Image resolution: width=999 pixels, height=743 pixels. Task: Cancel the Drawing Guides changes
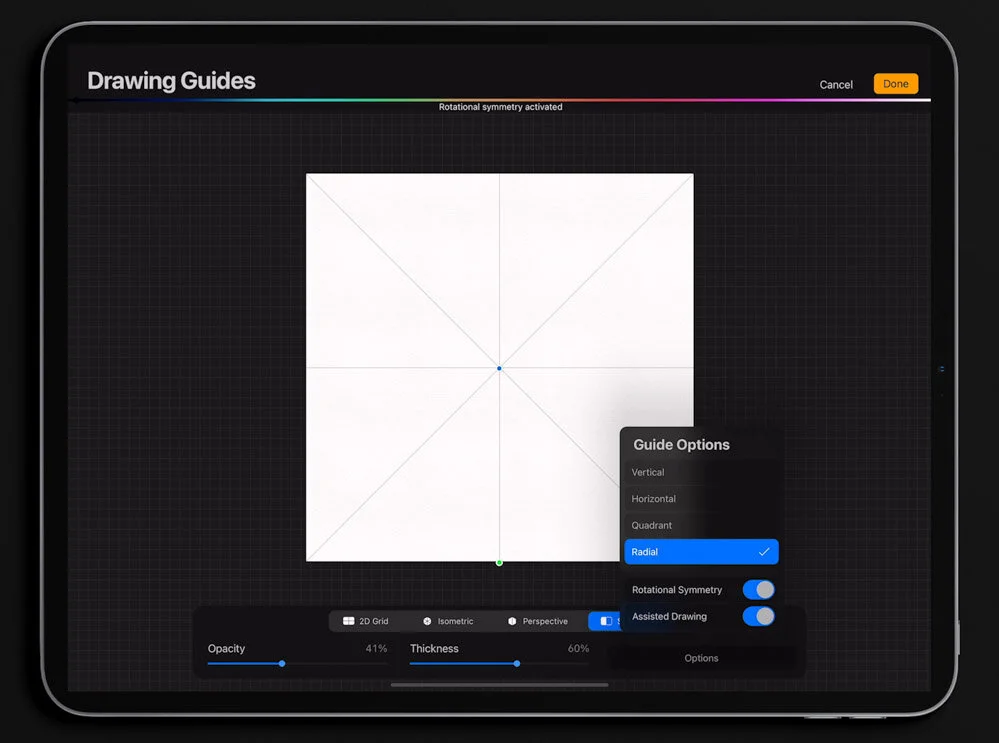835,84
